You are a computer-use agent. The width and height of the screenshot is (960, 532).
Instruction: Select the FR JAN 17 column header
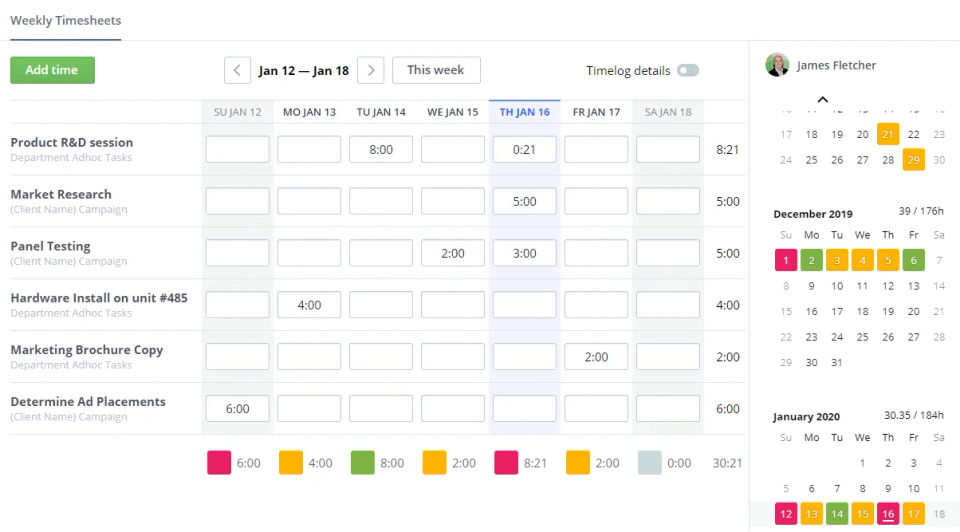tap(596, 112)
